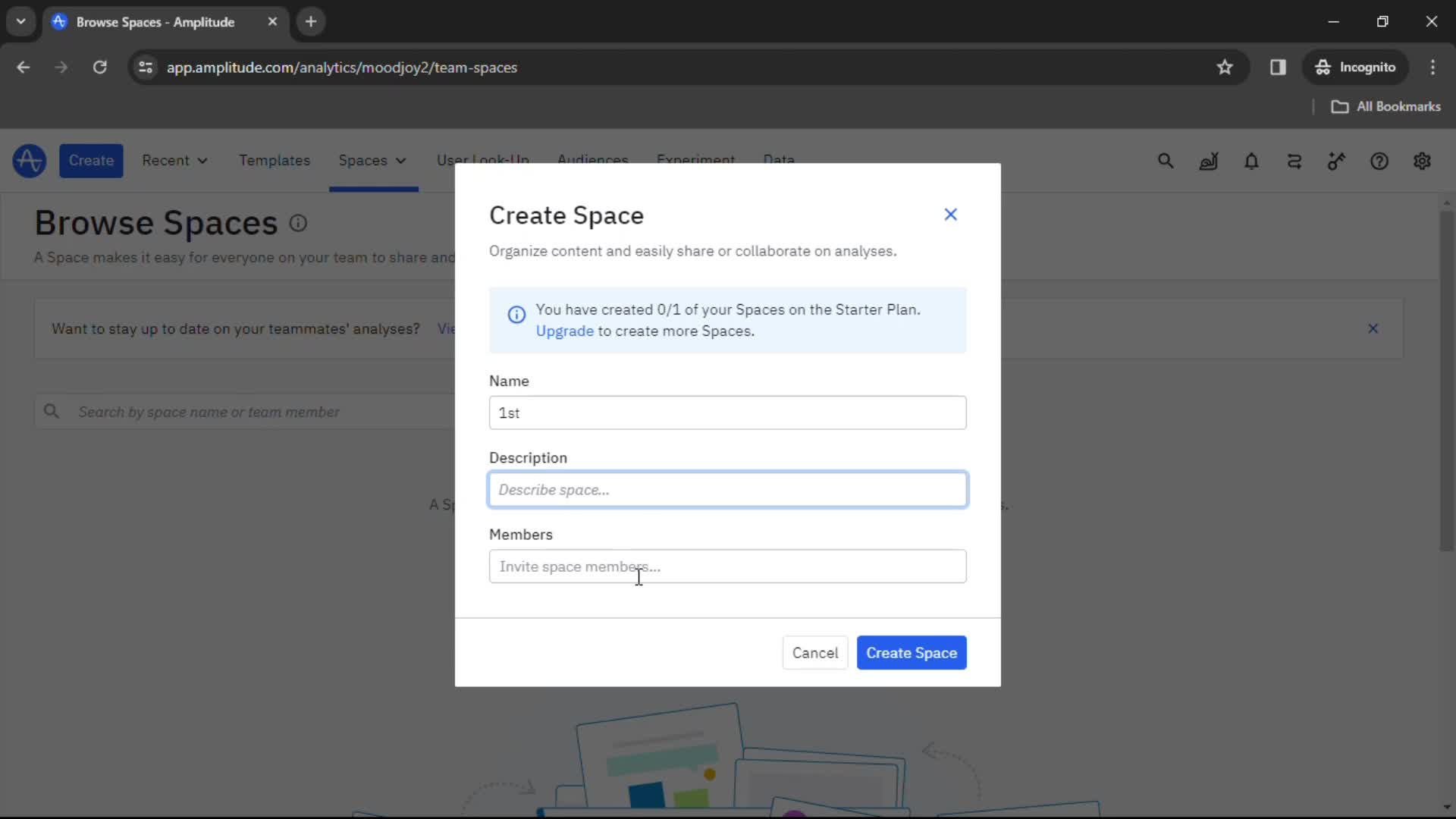This screenshot has width=1456, height=819.
Task: Click the page vertical scrollbar
Action: point(1447,379)
